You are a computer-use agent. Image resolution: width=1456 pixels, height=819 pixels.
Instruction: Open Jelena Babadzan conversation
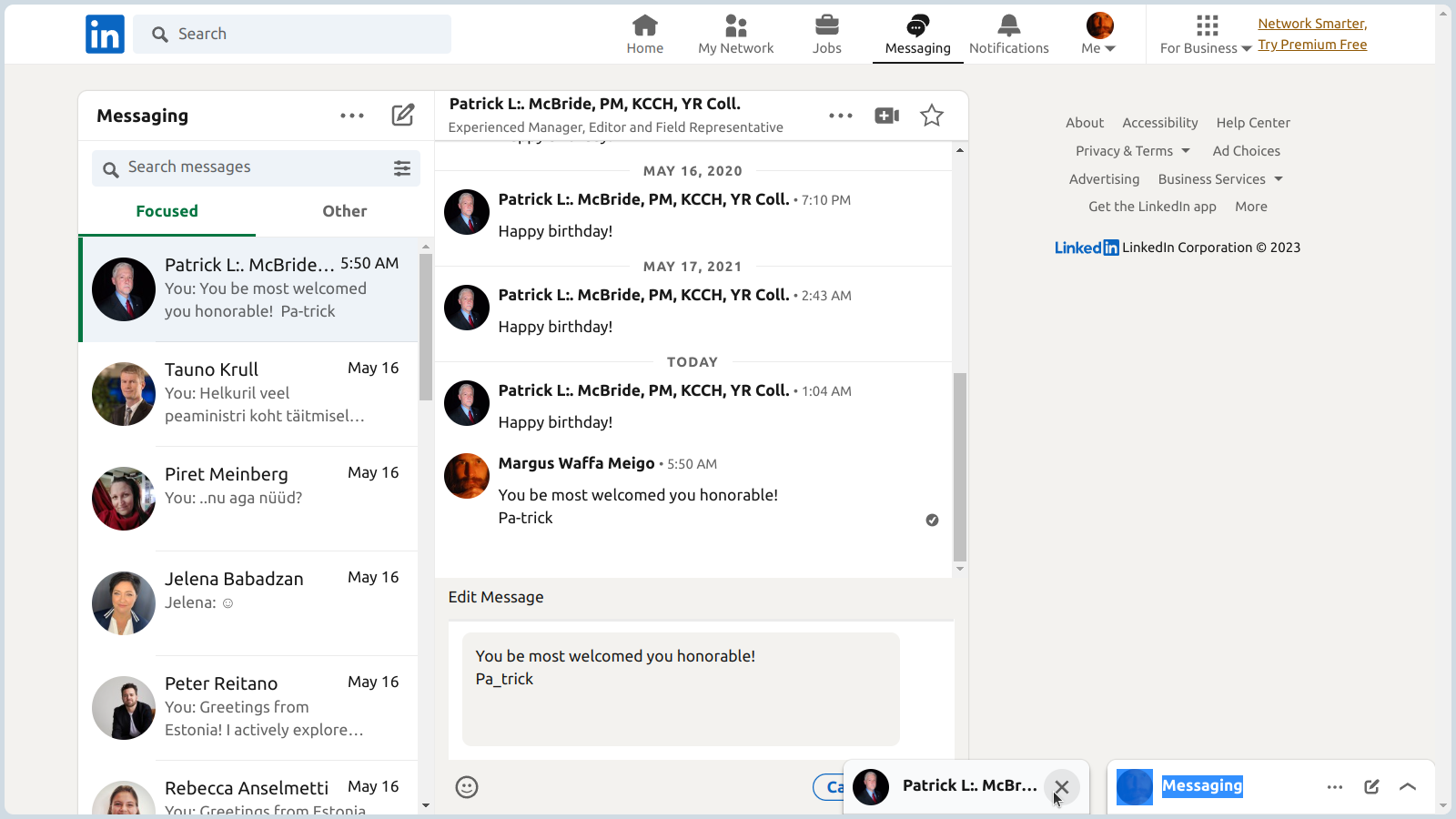click(248, 603)
